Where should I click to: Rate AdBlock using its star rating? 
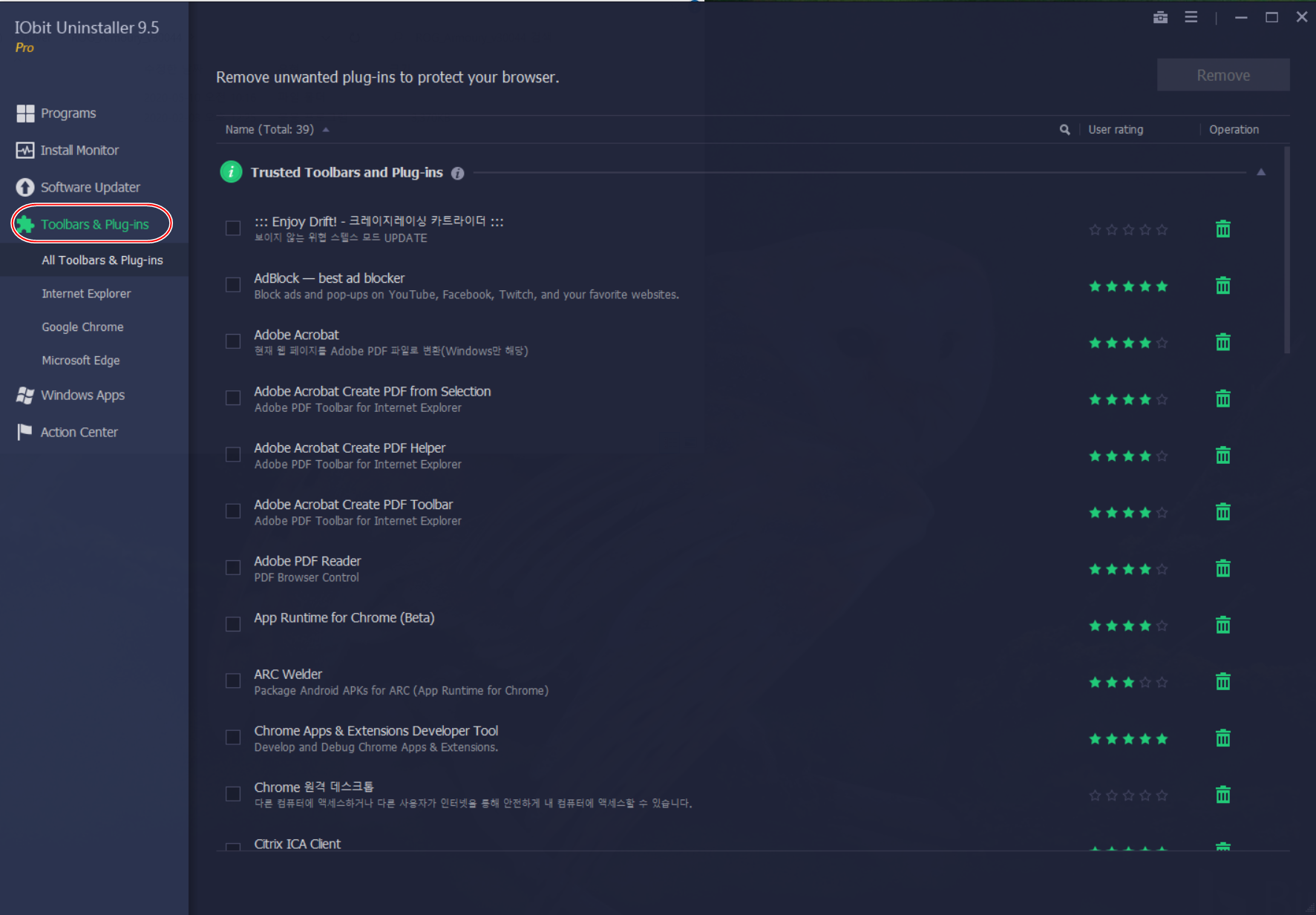[1128, 286]
